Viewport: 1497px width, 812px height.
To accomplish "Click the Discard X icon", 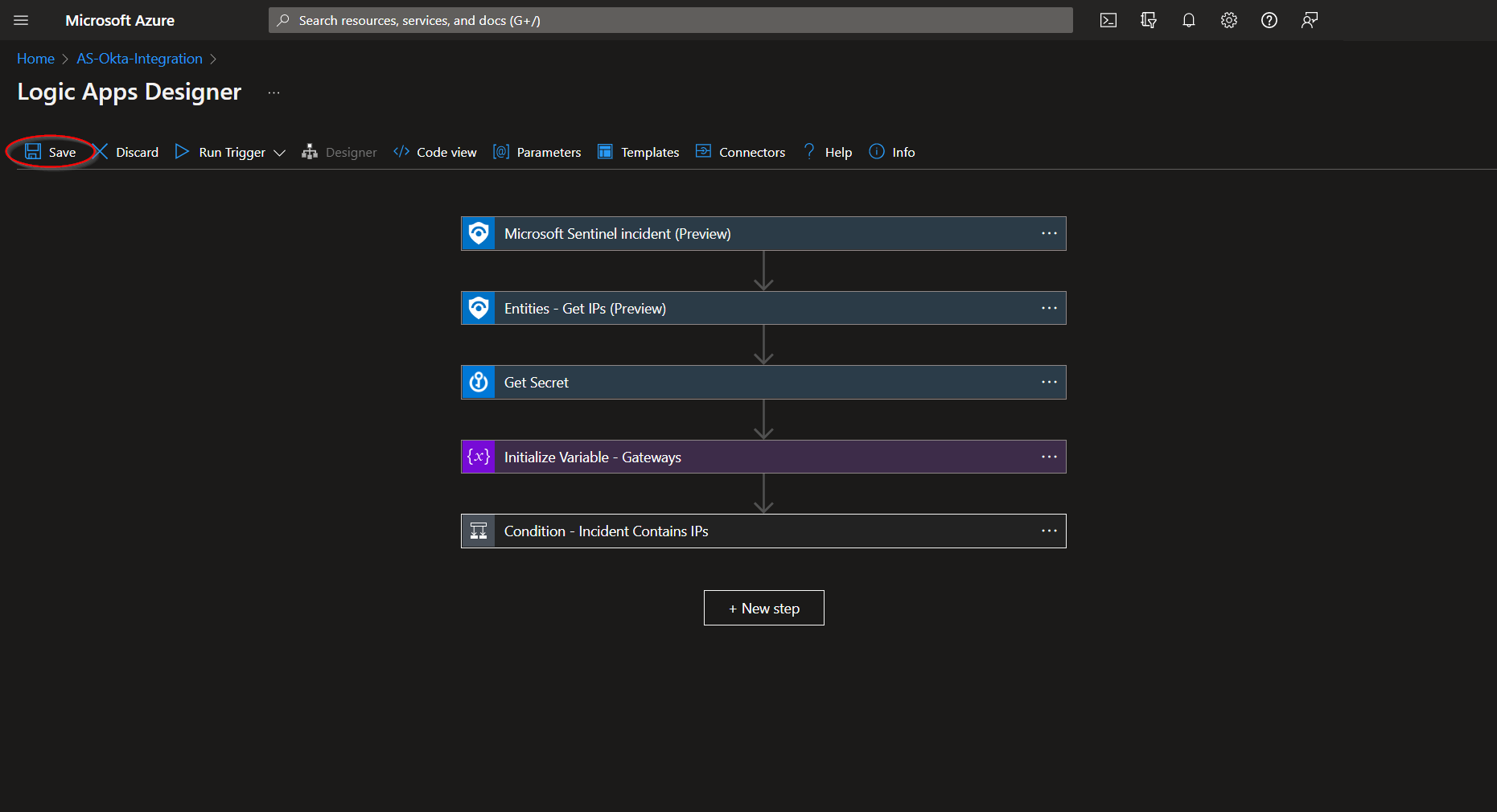I will point(101,151).
